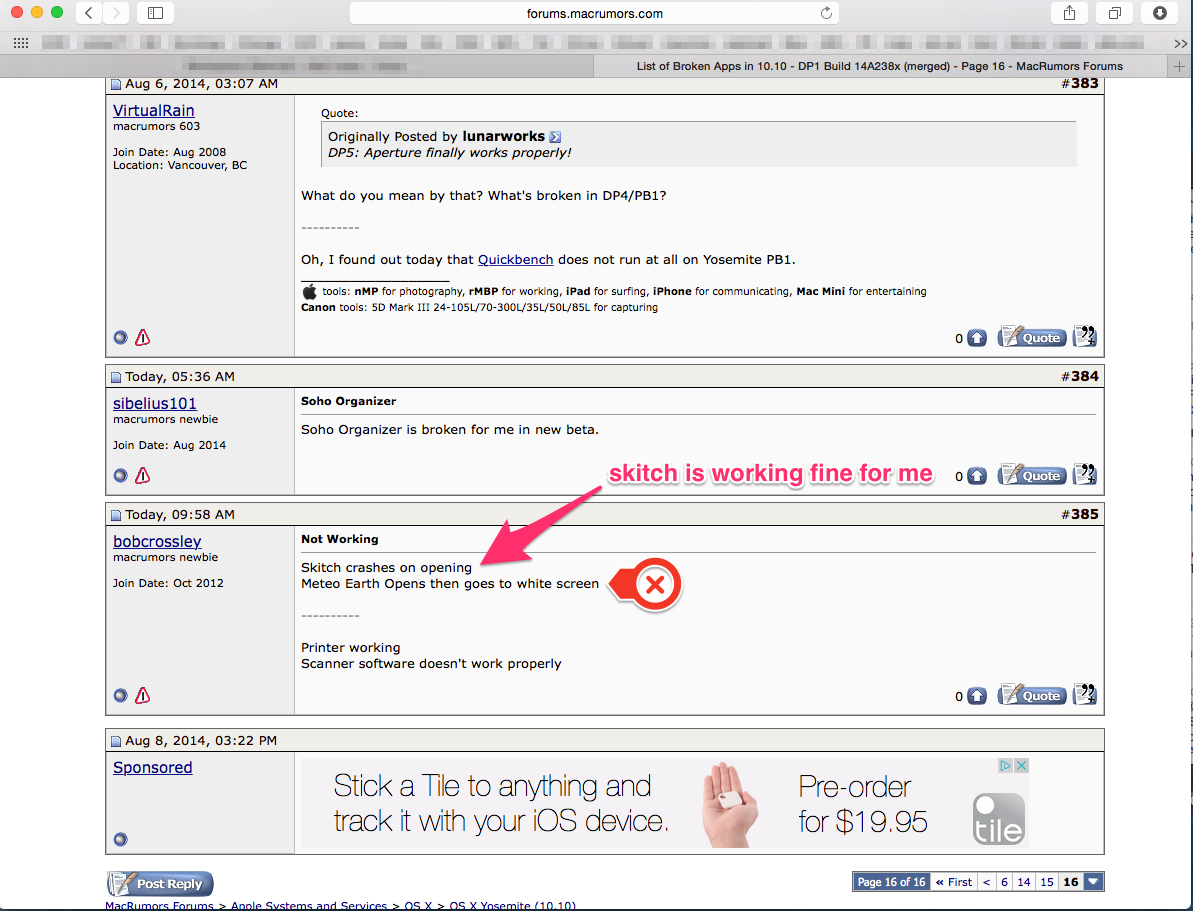This screenshot has width=1193, height=911.
Task: Go to page 15
Action: coord(1047,882)
